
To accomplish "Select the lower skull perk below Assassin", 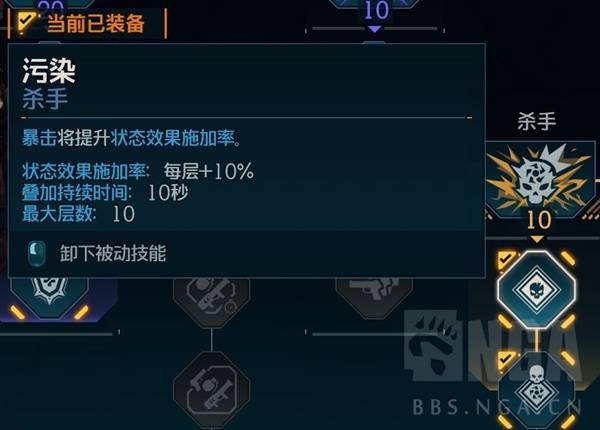I will tap(536, 390).
